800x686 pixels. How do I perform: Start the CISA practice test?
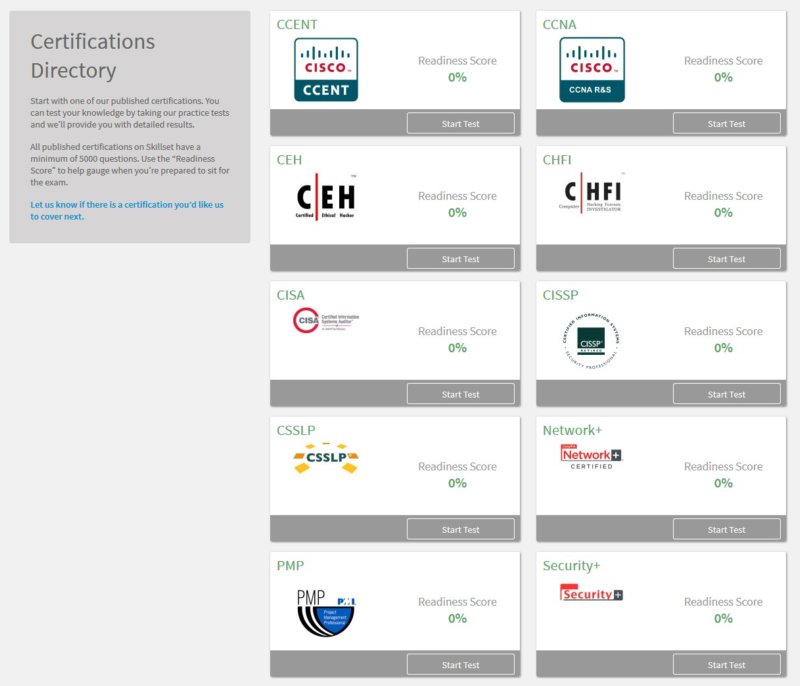pyautogui.click(x=461, y=394)
